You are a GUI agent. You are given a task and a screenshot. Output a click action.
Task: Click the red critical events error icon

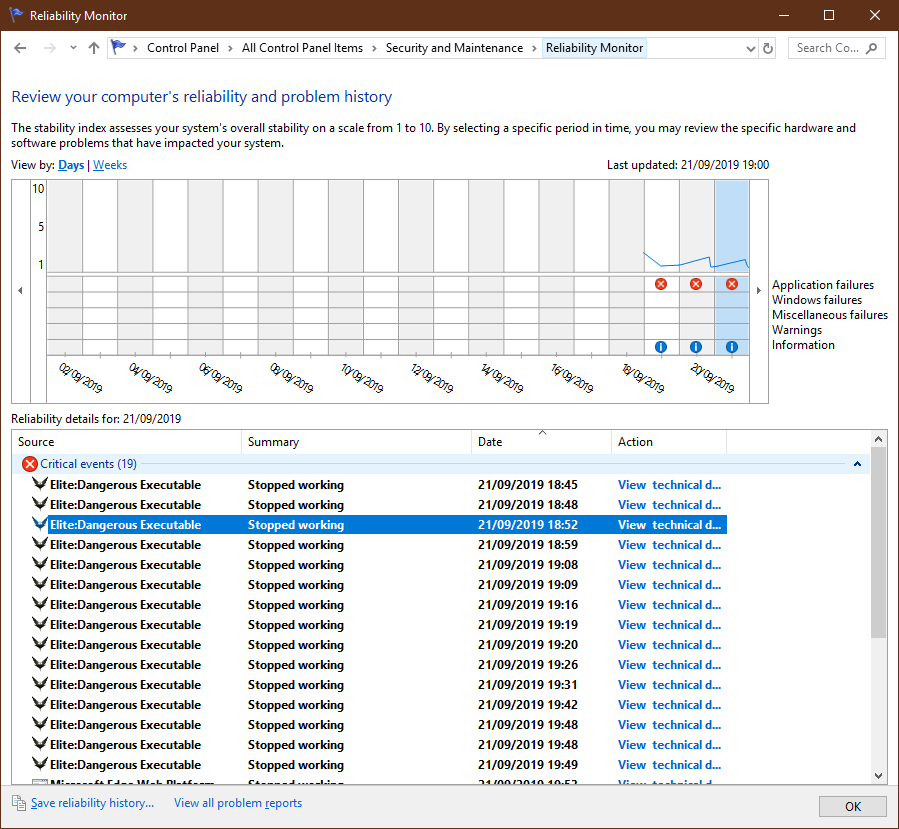click(30, 464)
